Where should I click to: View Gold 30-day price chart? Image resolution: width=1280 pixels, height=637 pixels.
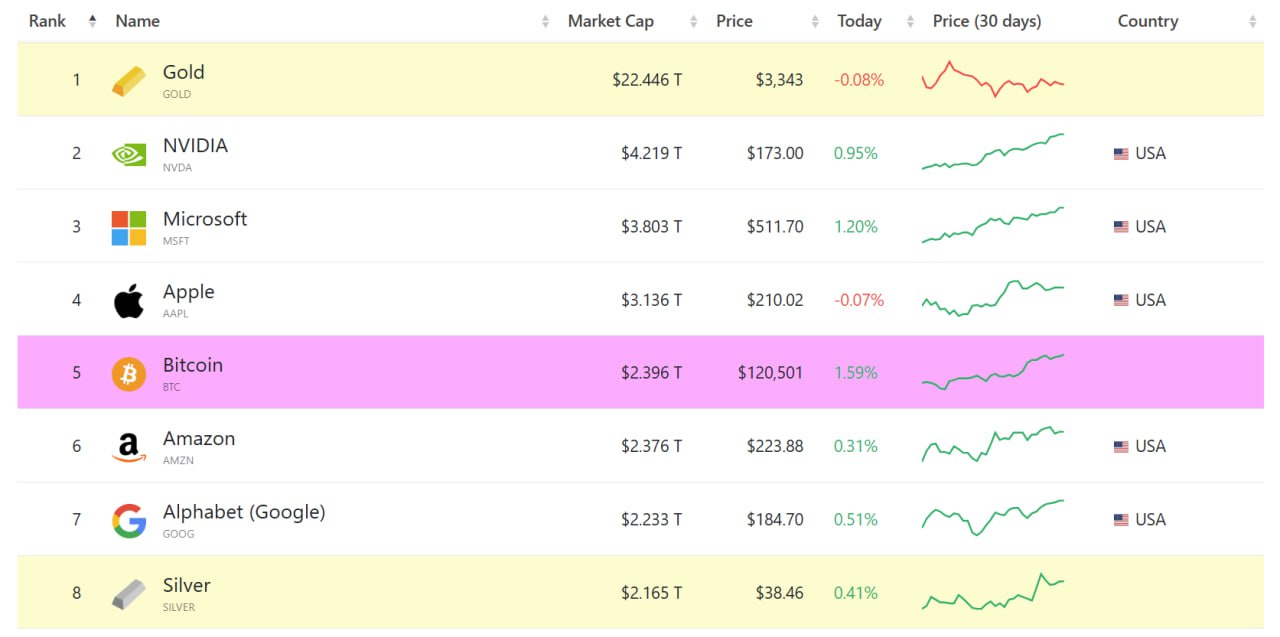(993, 79)
